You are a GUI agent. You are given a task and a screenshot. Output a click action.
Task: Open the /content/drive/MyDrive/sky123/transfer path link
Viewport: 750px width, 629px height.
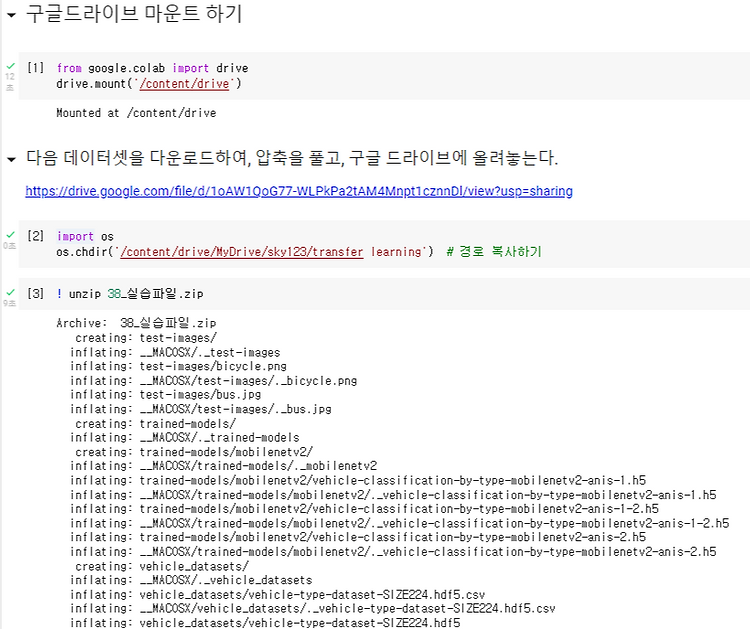[242, 252]
